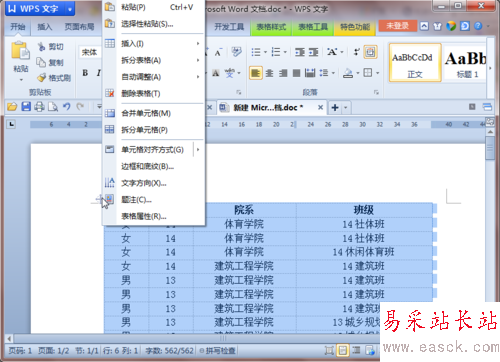Toggle Italic formatting
Image resolution: width=500 pixels, height=362 pixels.
(x=98, y=73)
